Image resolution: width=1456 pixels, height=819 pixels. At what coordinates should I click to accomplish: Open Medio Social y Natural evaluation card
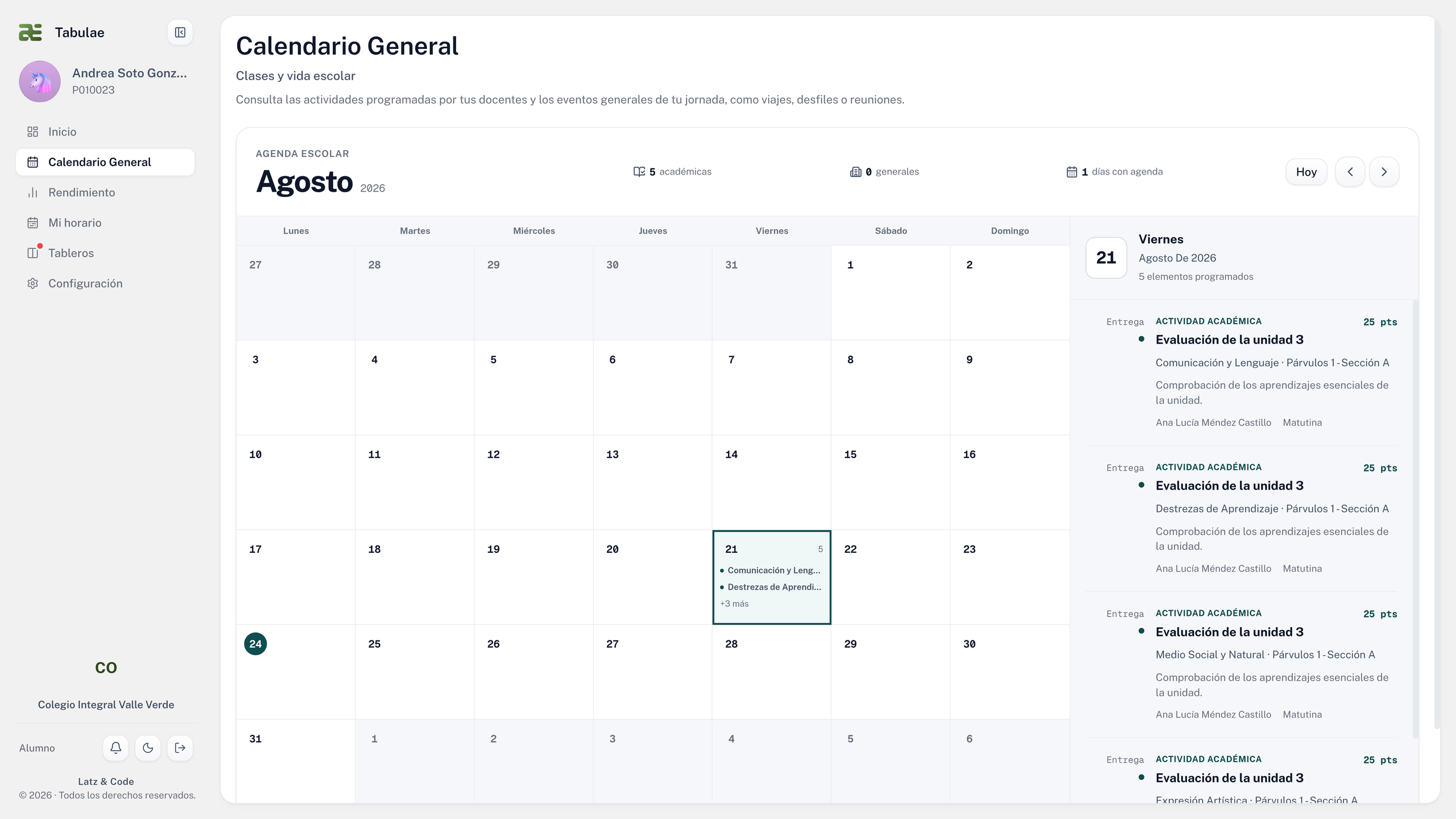(x=1242, y=664)
